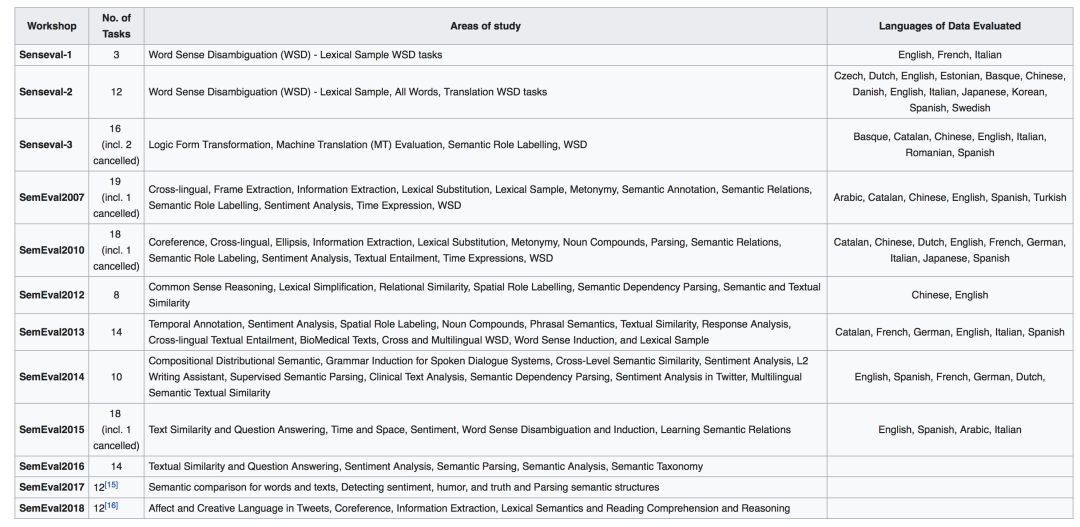Click "Languages of Data Evaluated" header
Viewport: 1080px width, 527px height.
point(949,26)
